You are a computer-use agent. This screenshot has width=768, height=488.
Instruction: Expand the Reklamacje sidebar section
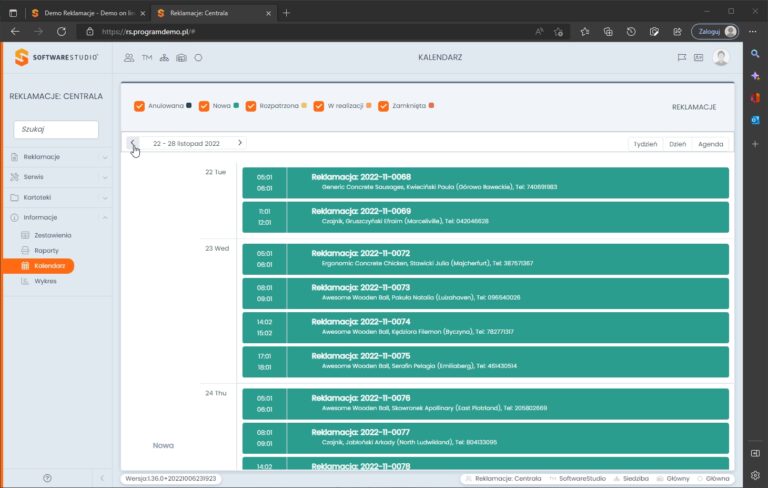59,157
